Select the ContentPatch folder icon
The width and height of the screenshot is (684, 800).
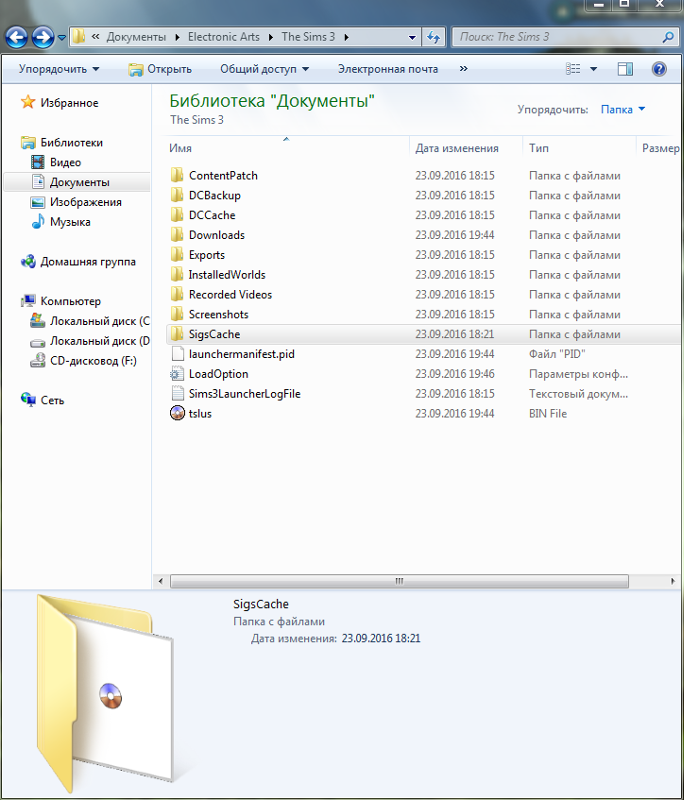coord(177,176)
